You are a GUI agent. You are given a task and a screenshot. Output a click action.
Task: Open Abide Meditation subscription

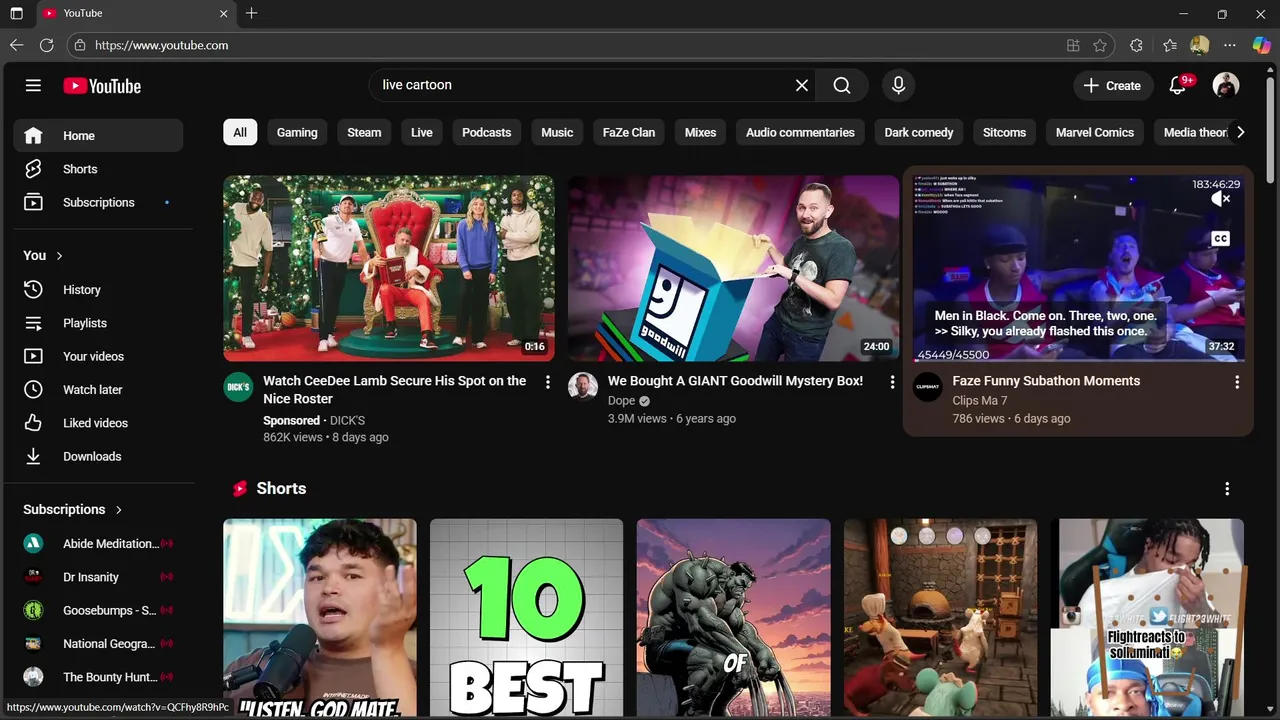point(98,544)
